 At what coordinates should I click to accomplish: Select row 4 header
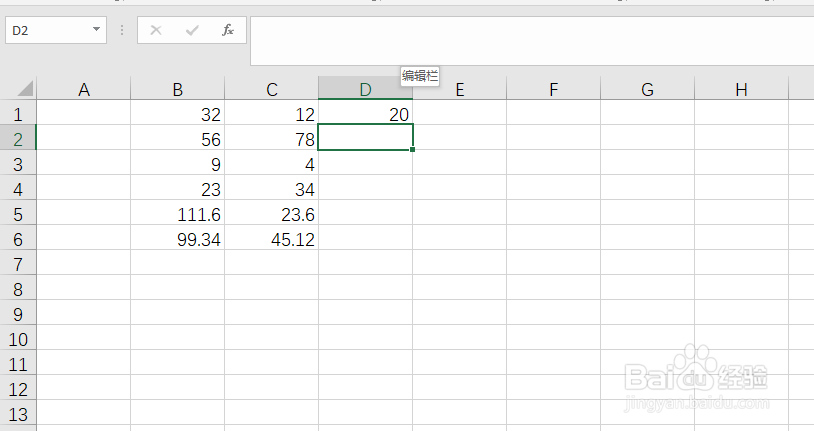pos(18,187)
